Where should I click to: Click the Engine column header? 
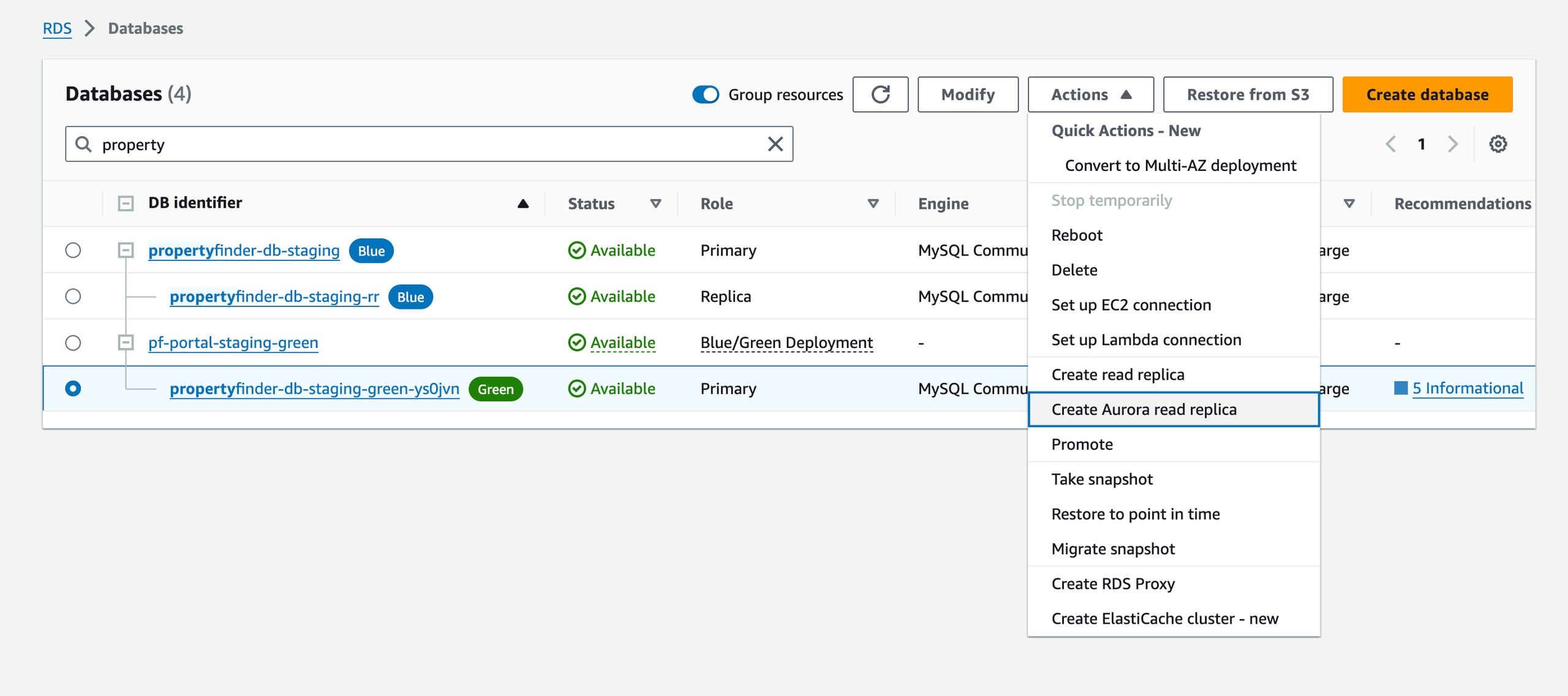(x=943, y=203)
